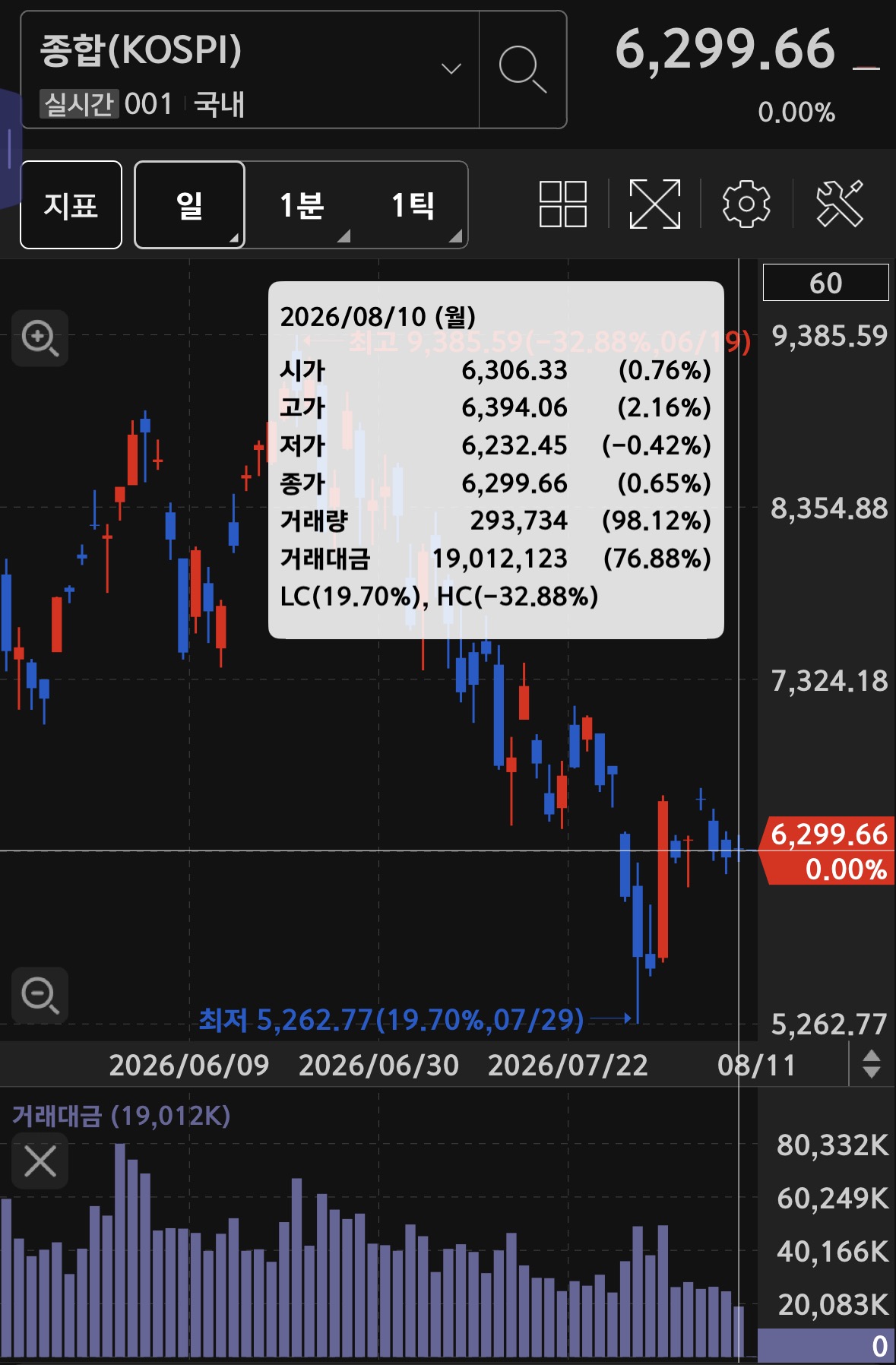Click the 9,385.59 price axis label
This screenshot has height=1365, width=896.
pyautogui.click(x=829, y=335)
